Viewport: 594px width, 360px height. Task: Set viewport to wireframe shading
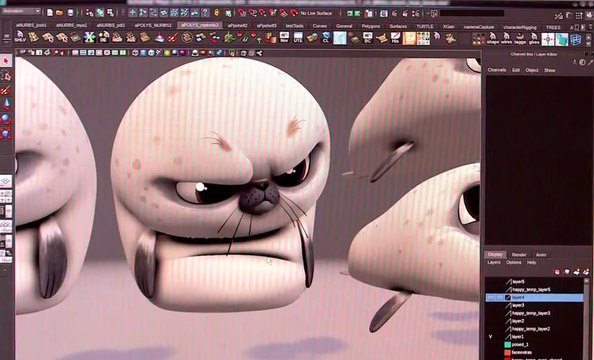[x=134, y=53]
